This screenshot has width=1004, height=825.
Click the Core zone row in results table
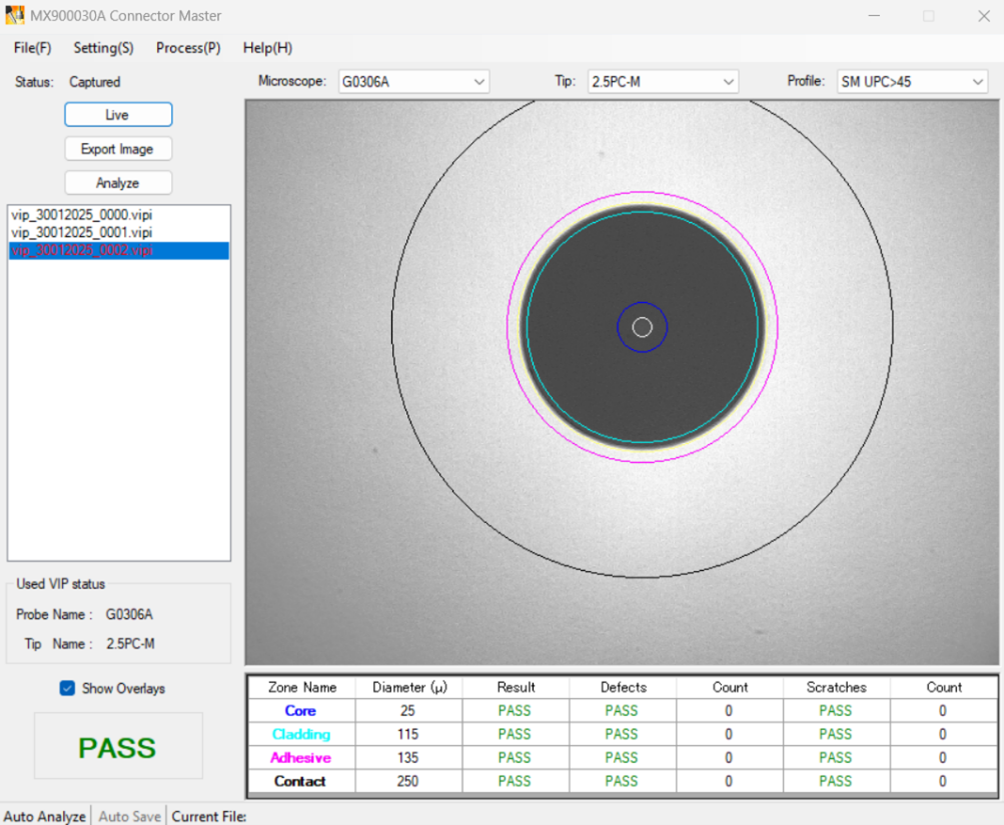300,711
